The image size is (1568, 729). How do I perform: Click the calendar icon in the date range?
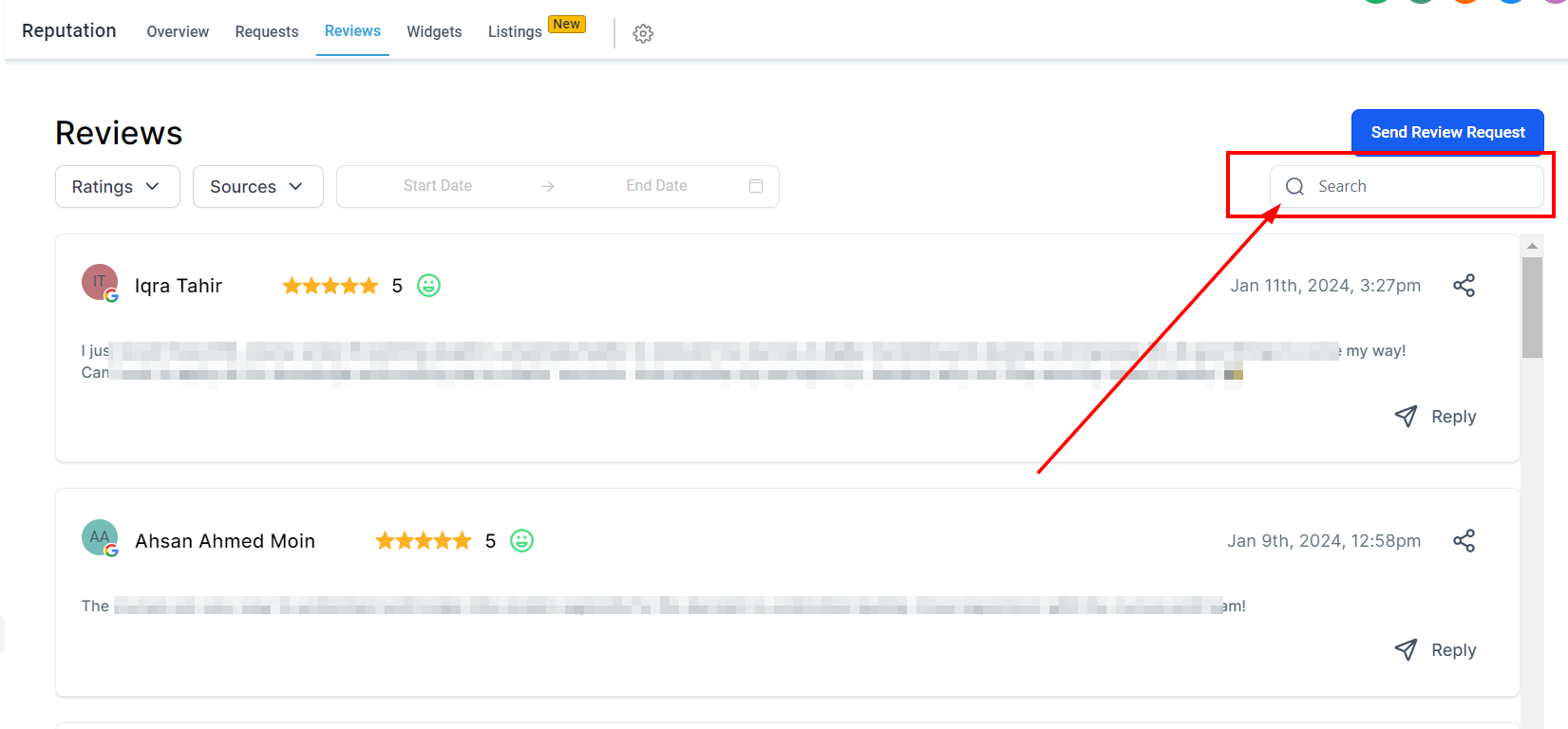click(756, 186)
